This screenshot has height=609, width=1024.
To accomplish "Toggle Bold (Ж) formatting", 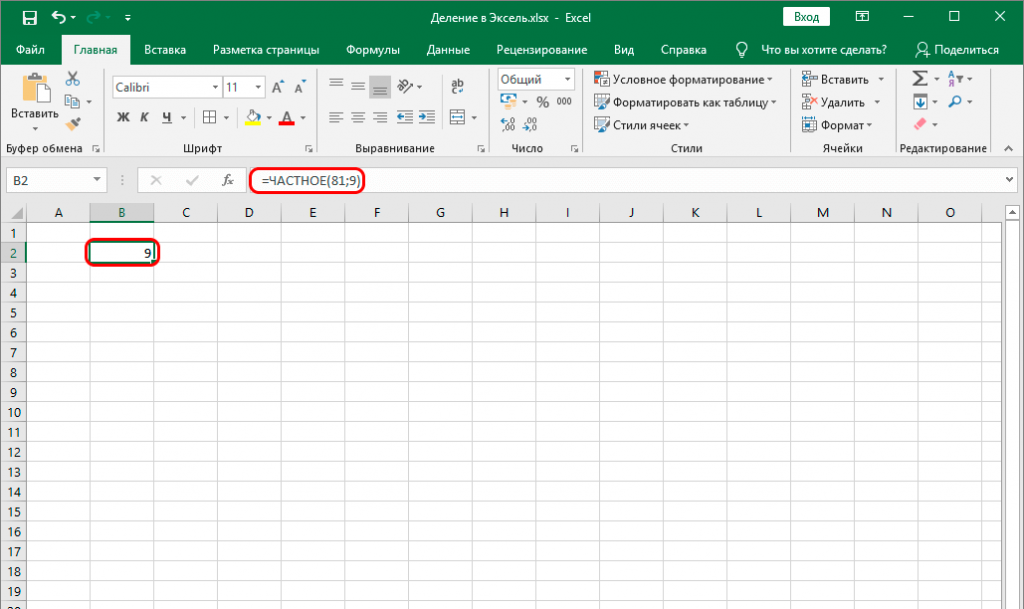I will pos(124,117).
